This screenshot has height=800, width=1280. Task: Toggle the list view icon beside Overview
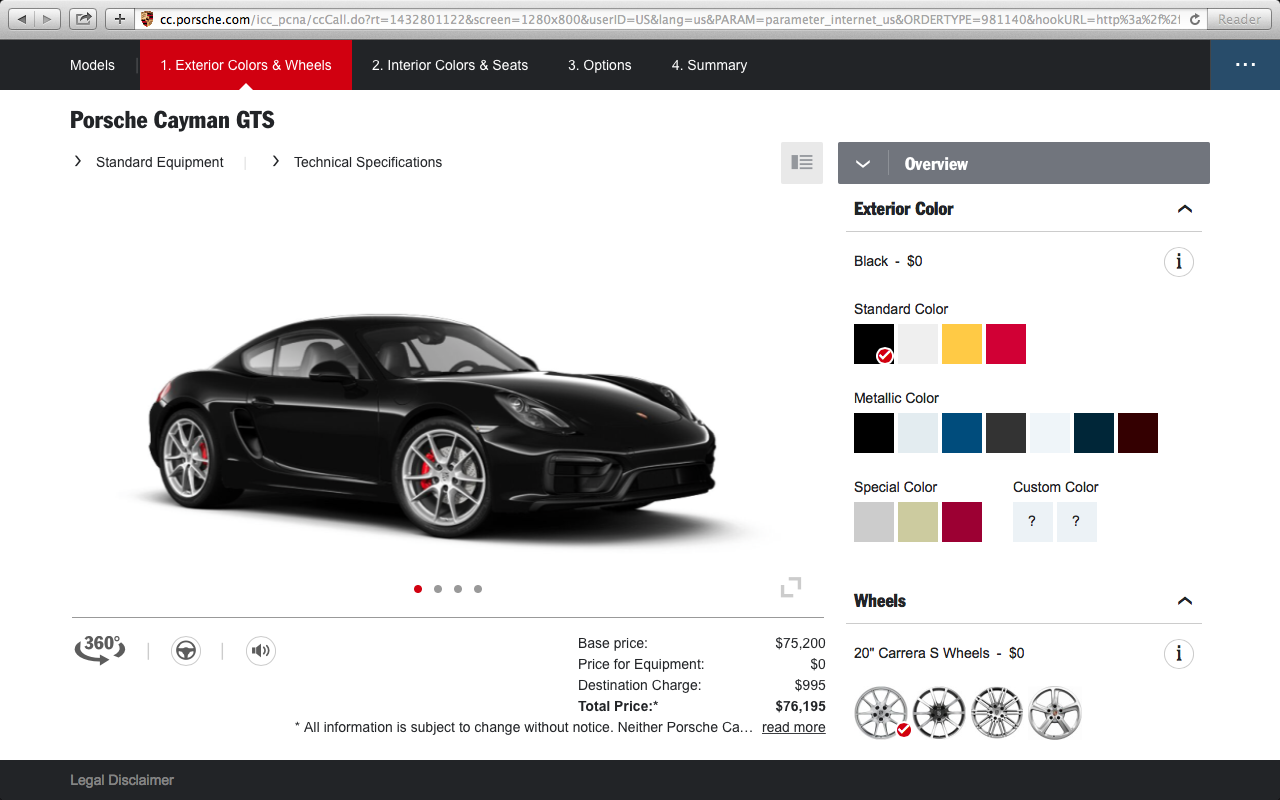[802, 163]
